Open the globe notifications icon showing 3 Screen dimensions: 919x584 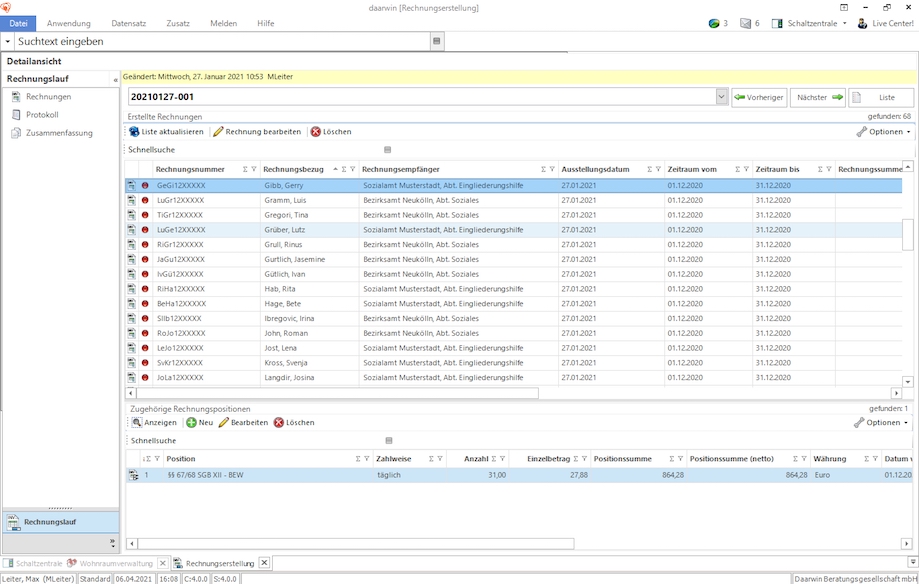click(x=714, y=23)
